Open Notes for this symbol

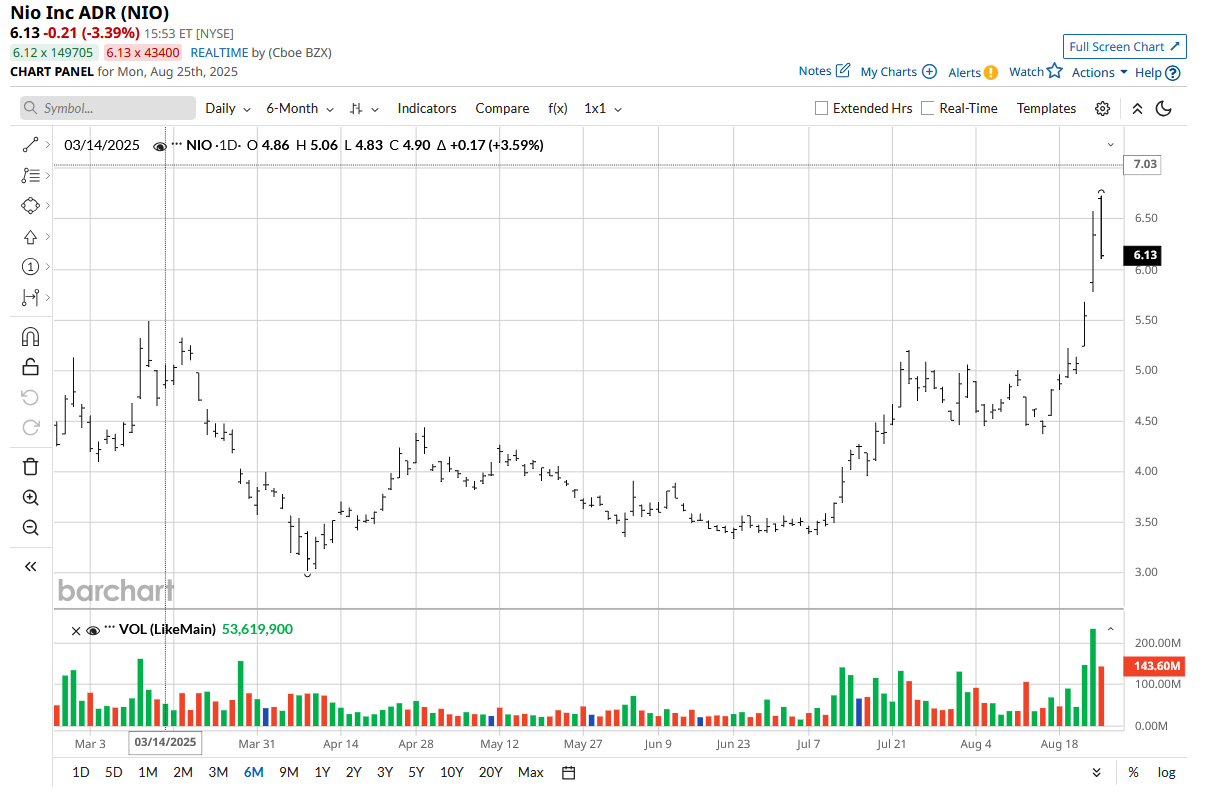824,71
